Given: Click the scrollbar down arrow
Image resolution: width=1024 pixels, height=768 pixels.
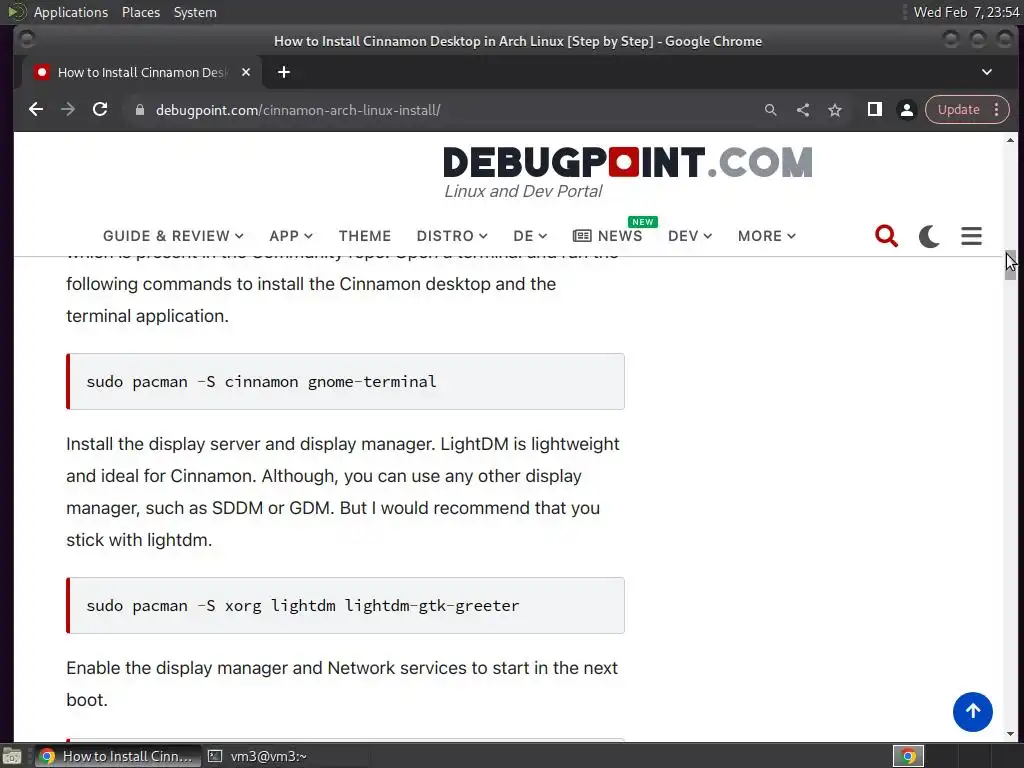Looking at the screenshot, I should (x=1010, y=734).
